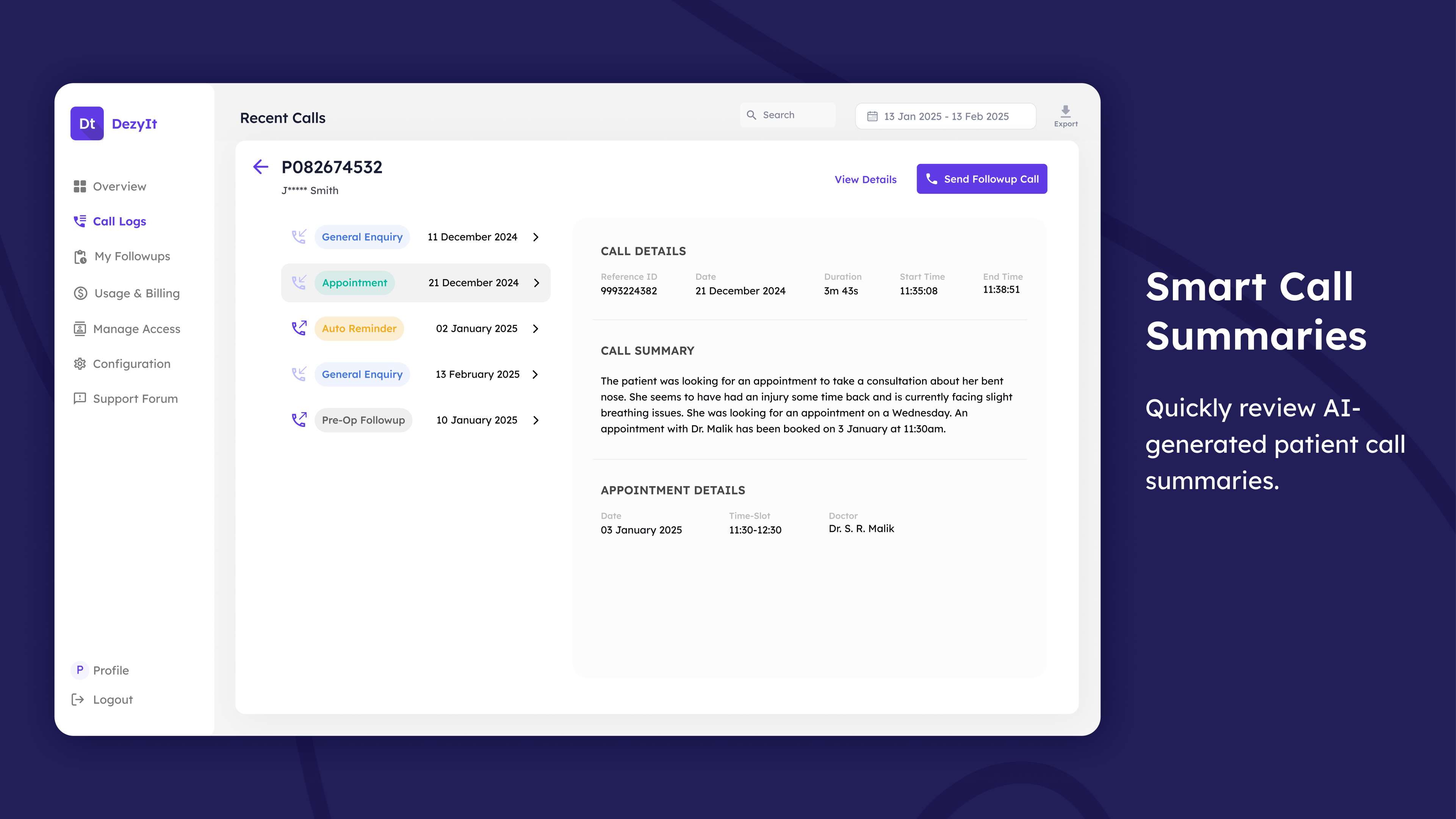Open the Manage Access section
Viewport: 1456px width, 819px height.
pyautogui.click(x=136, y=329)
